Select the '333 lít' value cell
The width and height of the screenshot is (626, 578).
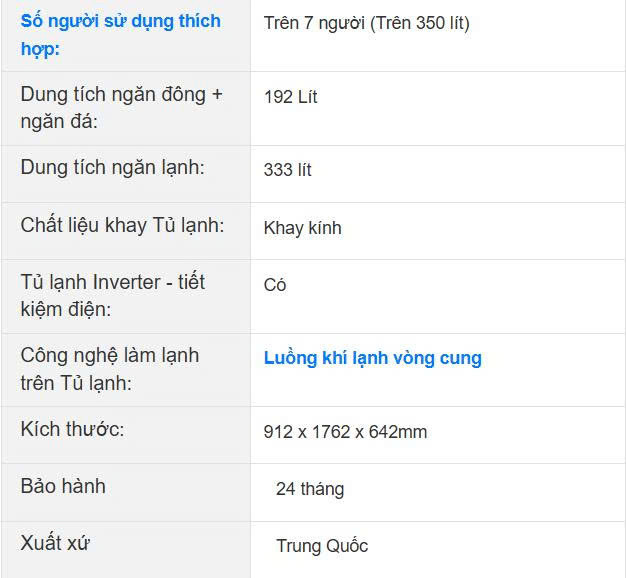coord(287,170)
